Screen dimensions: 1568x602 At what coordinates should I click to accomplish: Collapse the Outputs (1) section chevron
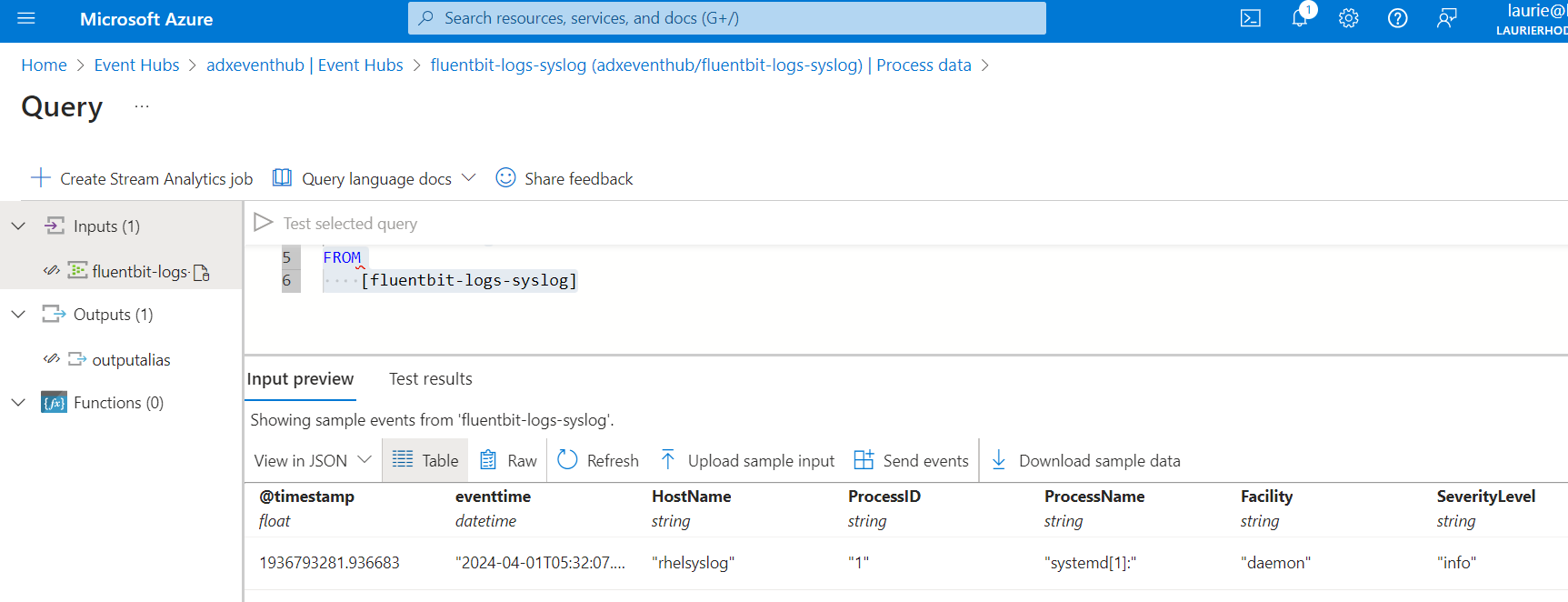[18, 314]
